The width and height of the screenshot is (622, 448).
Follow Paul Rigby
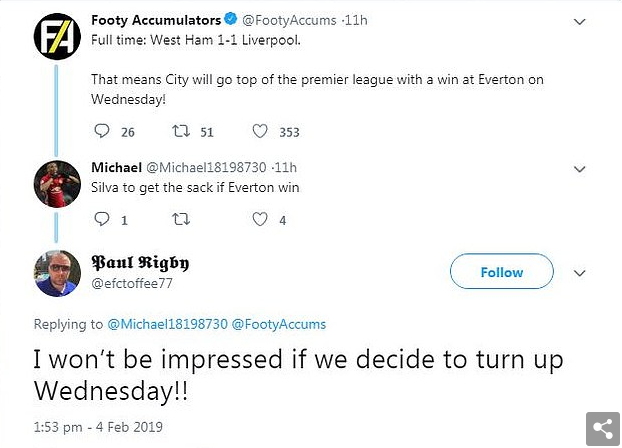tap(501, 272)
